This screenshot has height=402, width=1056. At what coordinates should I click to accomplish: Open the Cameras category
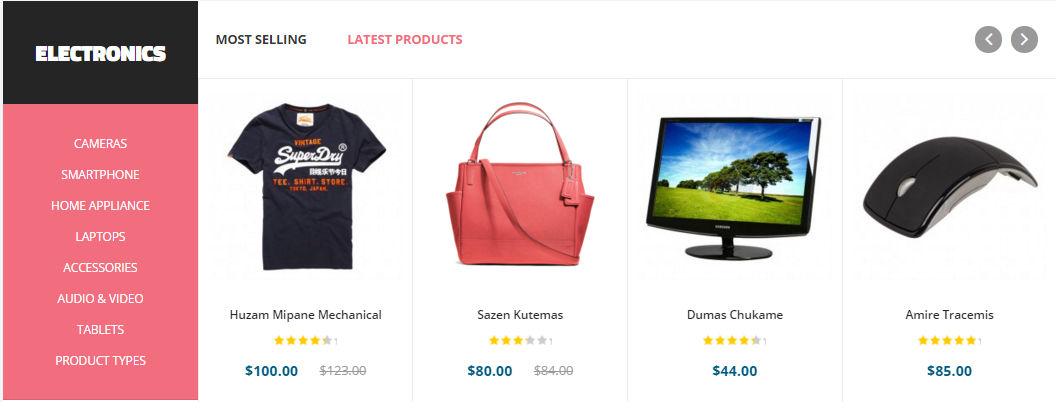click(100, 143)
